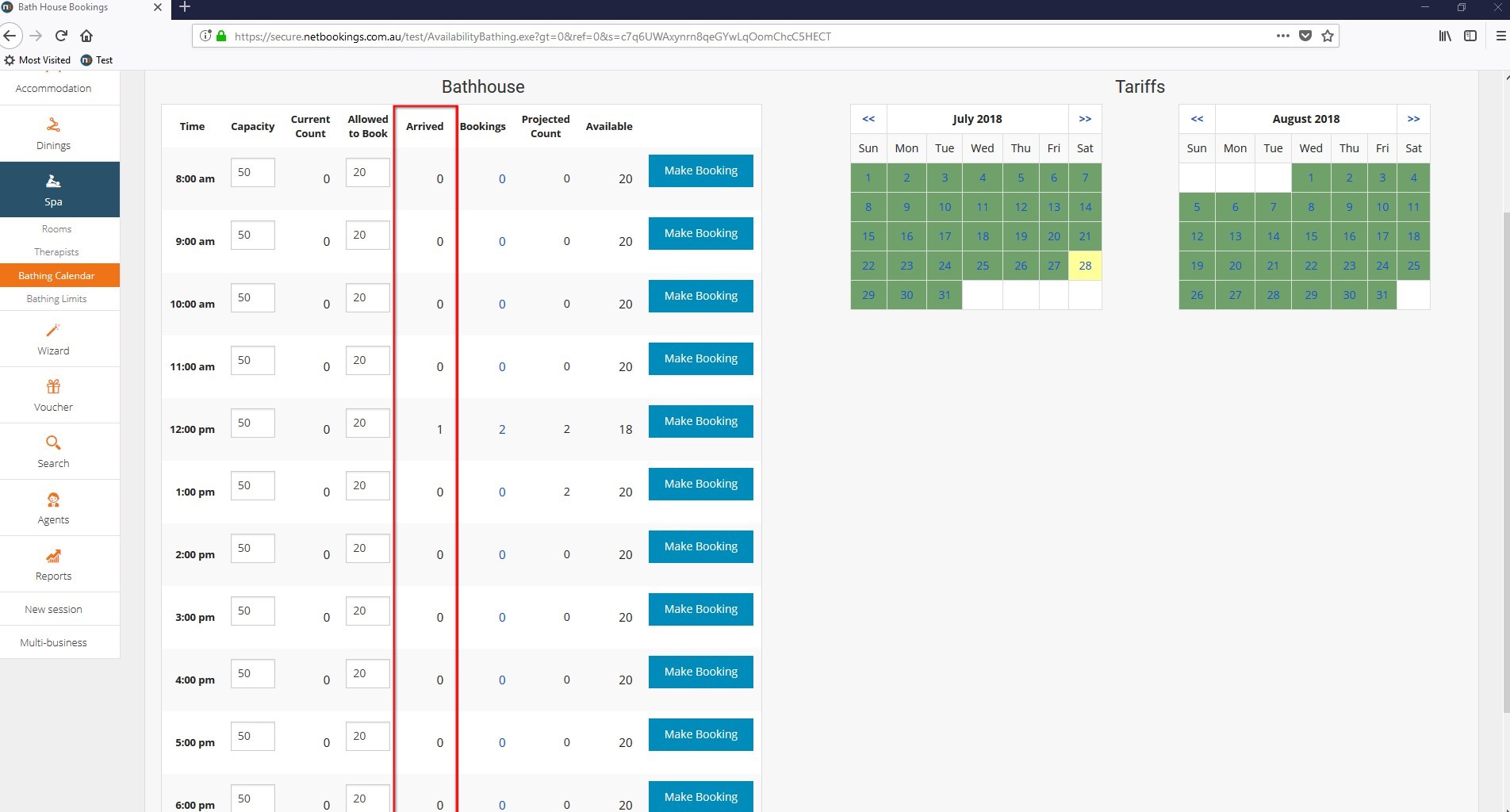1510x812 pixels.
Task: Open the 2 bookings at 12:00 pm
Action: pyautogui.click(x=502, y=430)
